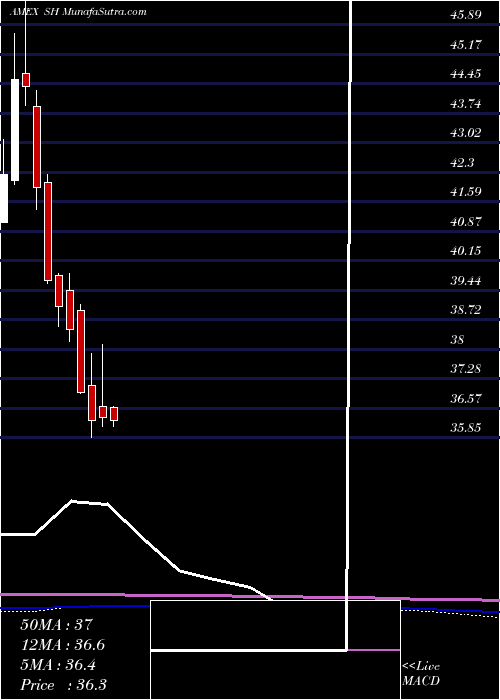Select the 41.59 price axis label
The image size is (500, 700).
pos(466,192)
